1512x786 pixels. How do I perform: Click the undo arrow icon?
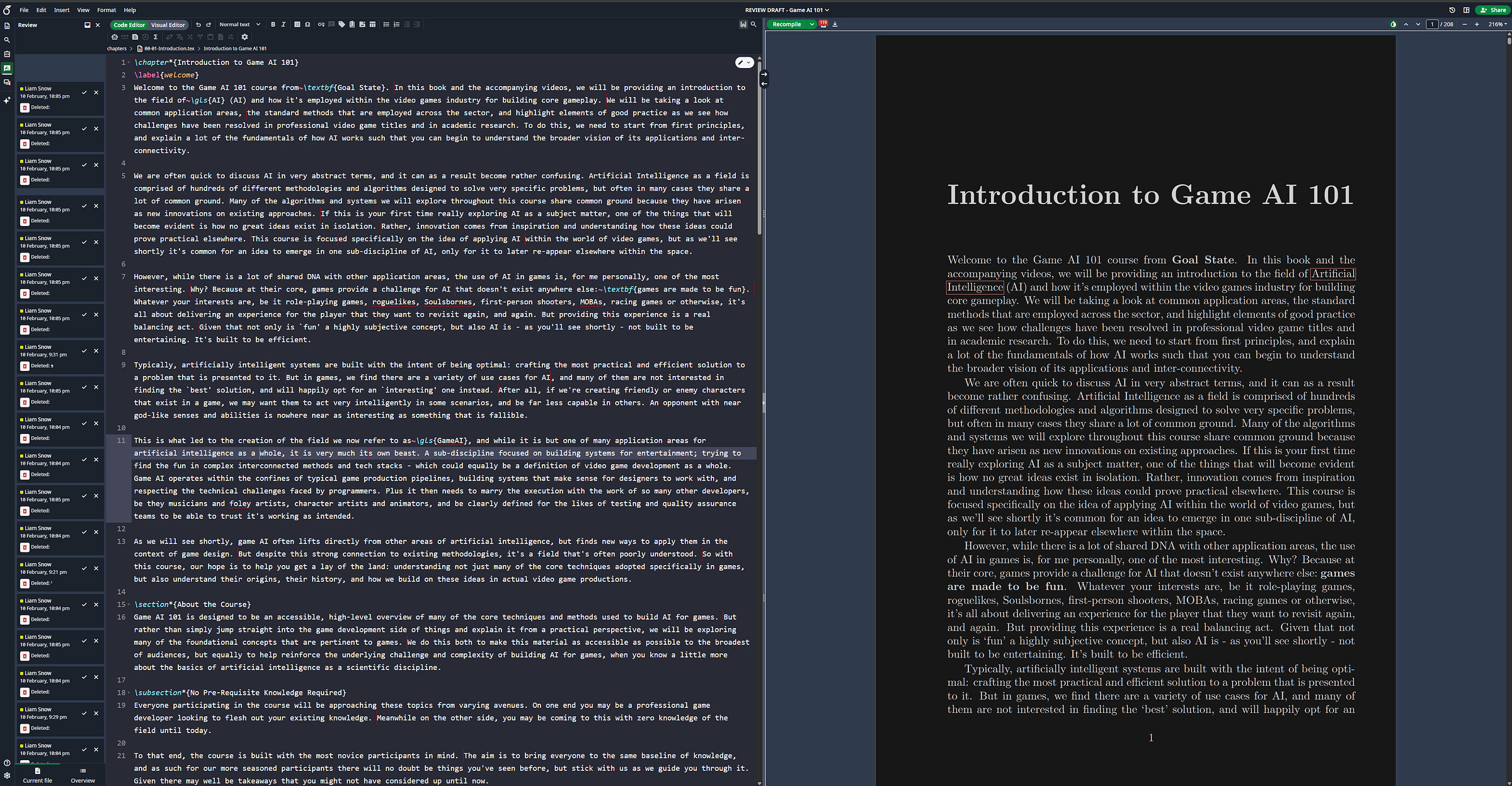[198, 25]
